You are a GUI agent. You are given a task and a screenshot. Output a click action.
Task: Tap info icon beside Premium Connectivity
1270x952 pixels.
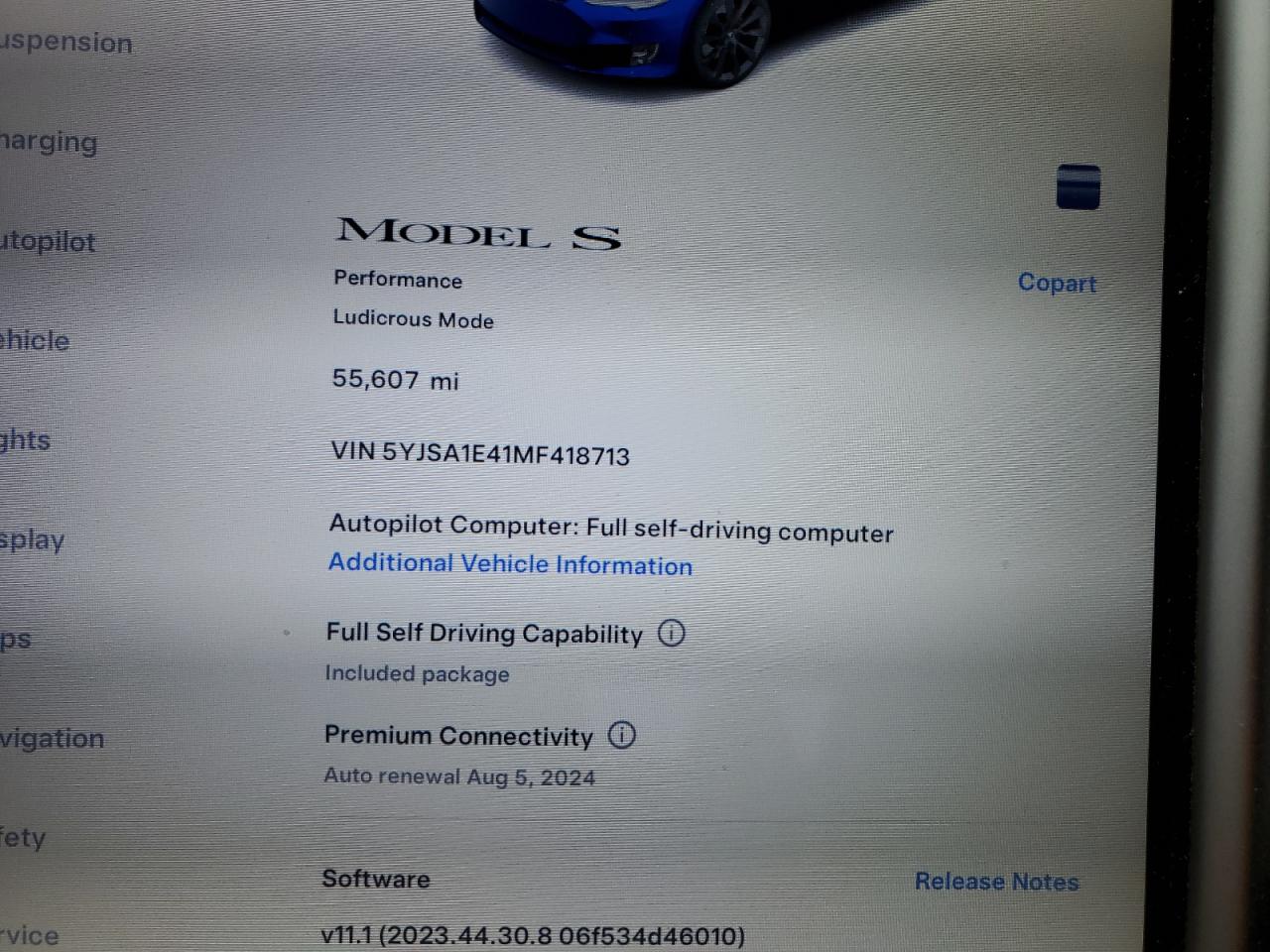621,735
